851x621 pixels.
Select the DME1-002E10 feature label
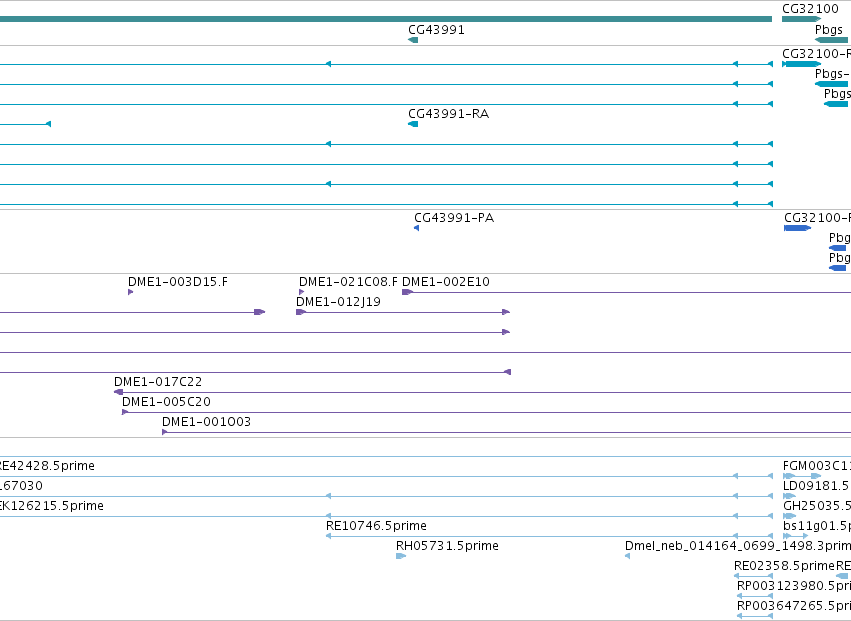coord(446,282)
